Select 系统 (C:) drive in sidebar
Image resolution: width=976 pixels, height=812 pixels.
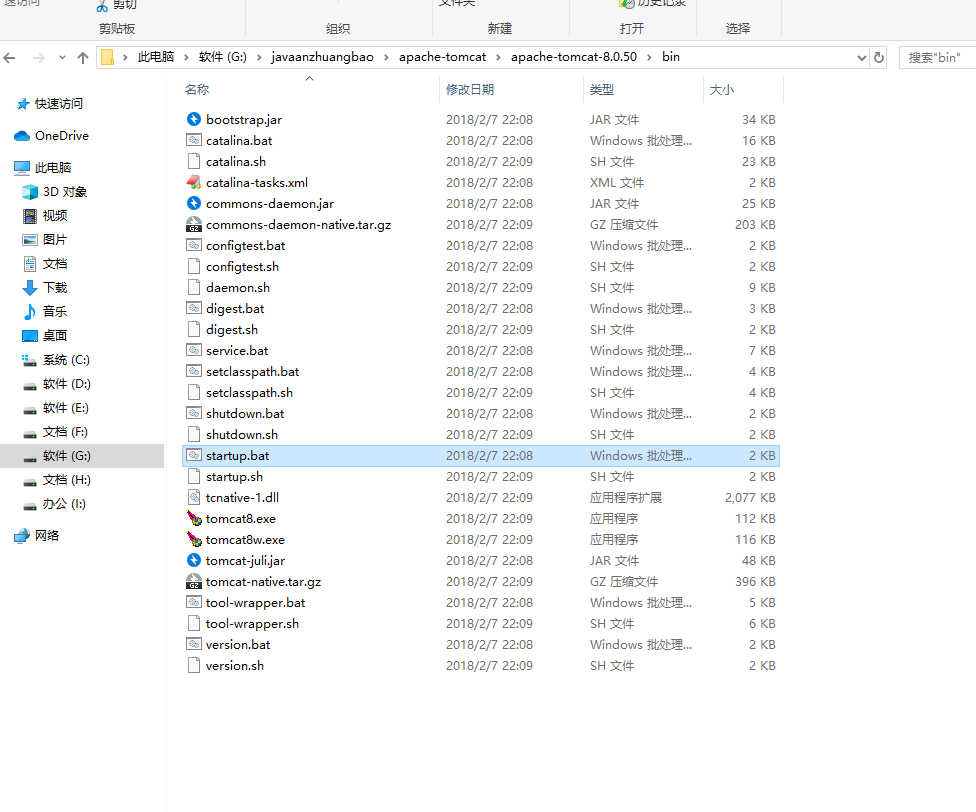(x=66, y=360)
